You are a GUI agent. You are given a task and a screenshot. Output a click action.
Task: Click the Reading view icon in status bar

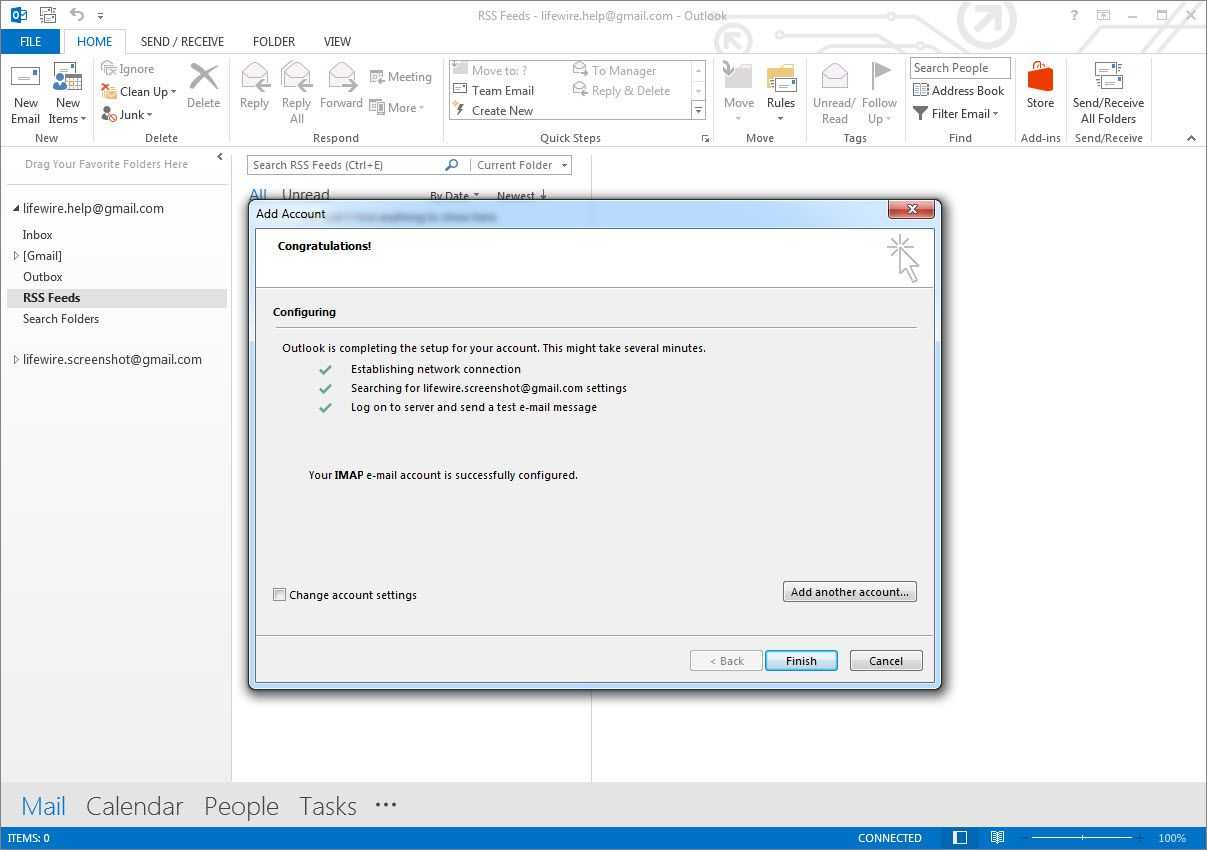coord(997,838)
